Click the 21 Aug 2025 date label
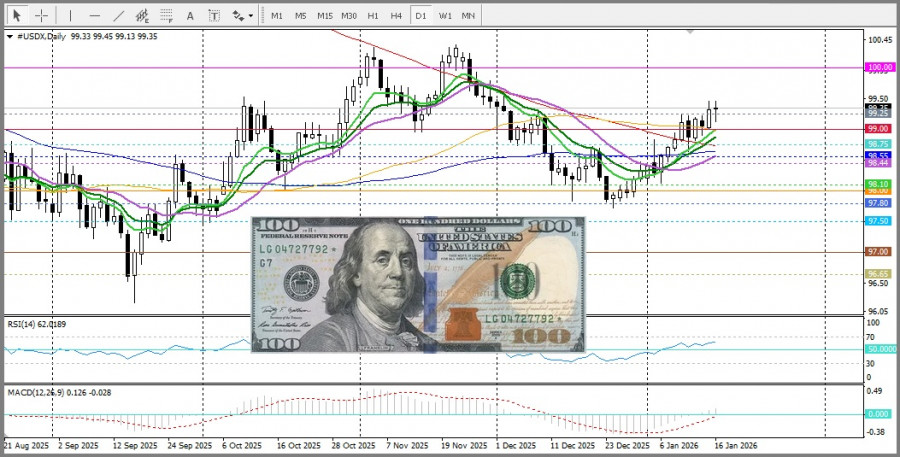 [x=24, y=446]
